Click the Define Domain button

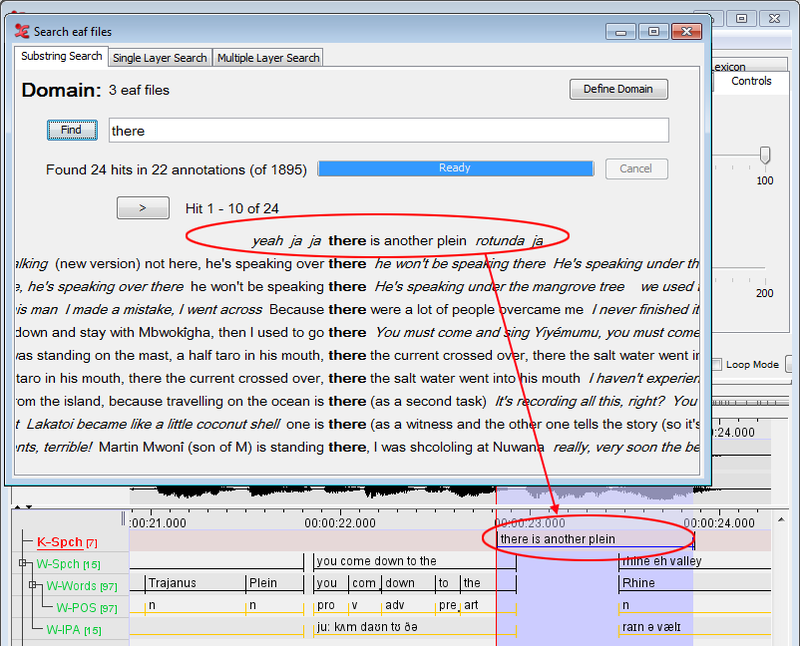pos(618,89)
